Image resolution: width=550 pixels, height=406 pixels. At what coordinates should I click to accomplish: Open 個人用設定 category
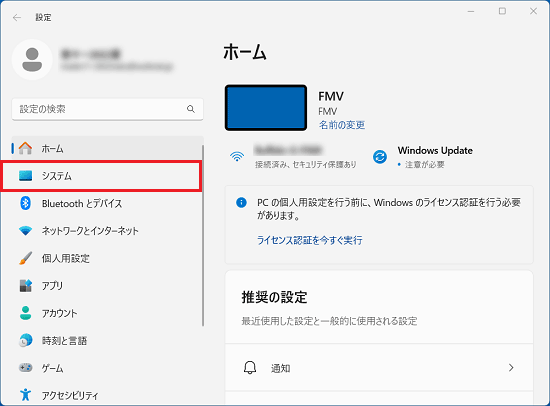[x=107, y=258]
